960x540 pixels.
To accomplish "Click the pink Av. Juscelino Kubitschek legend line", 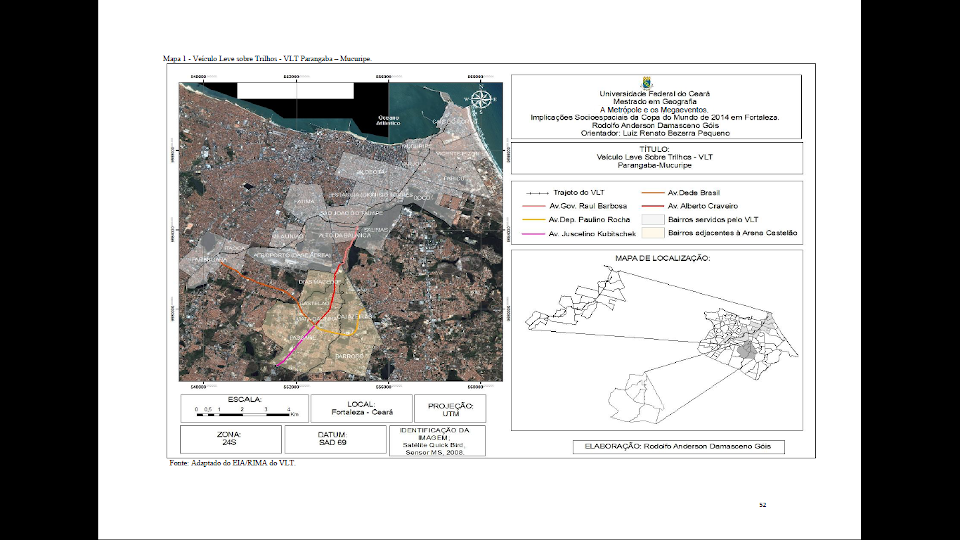I will tap(533, 234).
